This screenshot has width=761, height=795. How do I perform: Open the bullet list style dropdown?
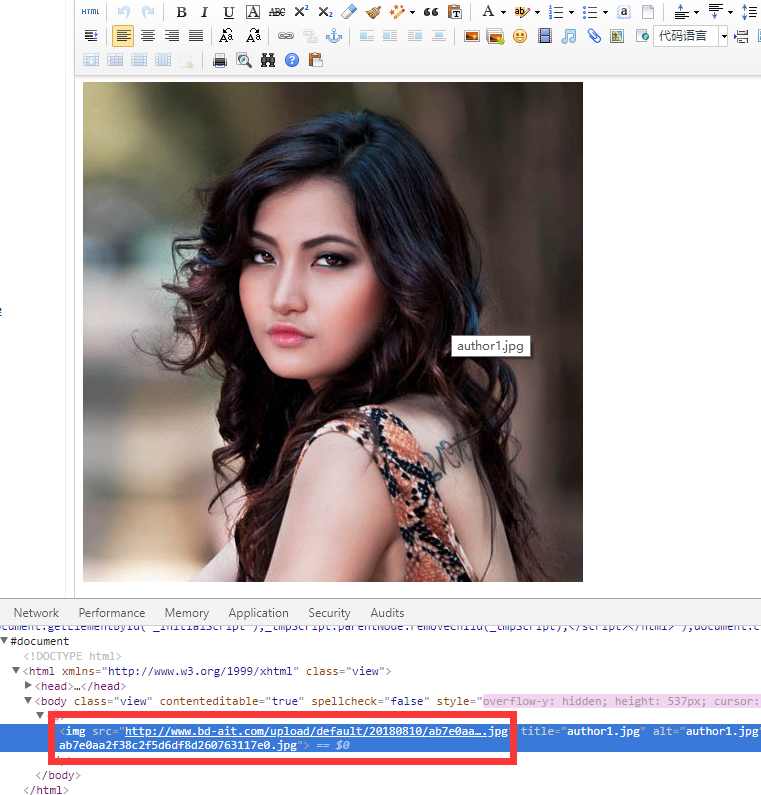(x=605, y=12)
